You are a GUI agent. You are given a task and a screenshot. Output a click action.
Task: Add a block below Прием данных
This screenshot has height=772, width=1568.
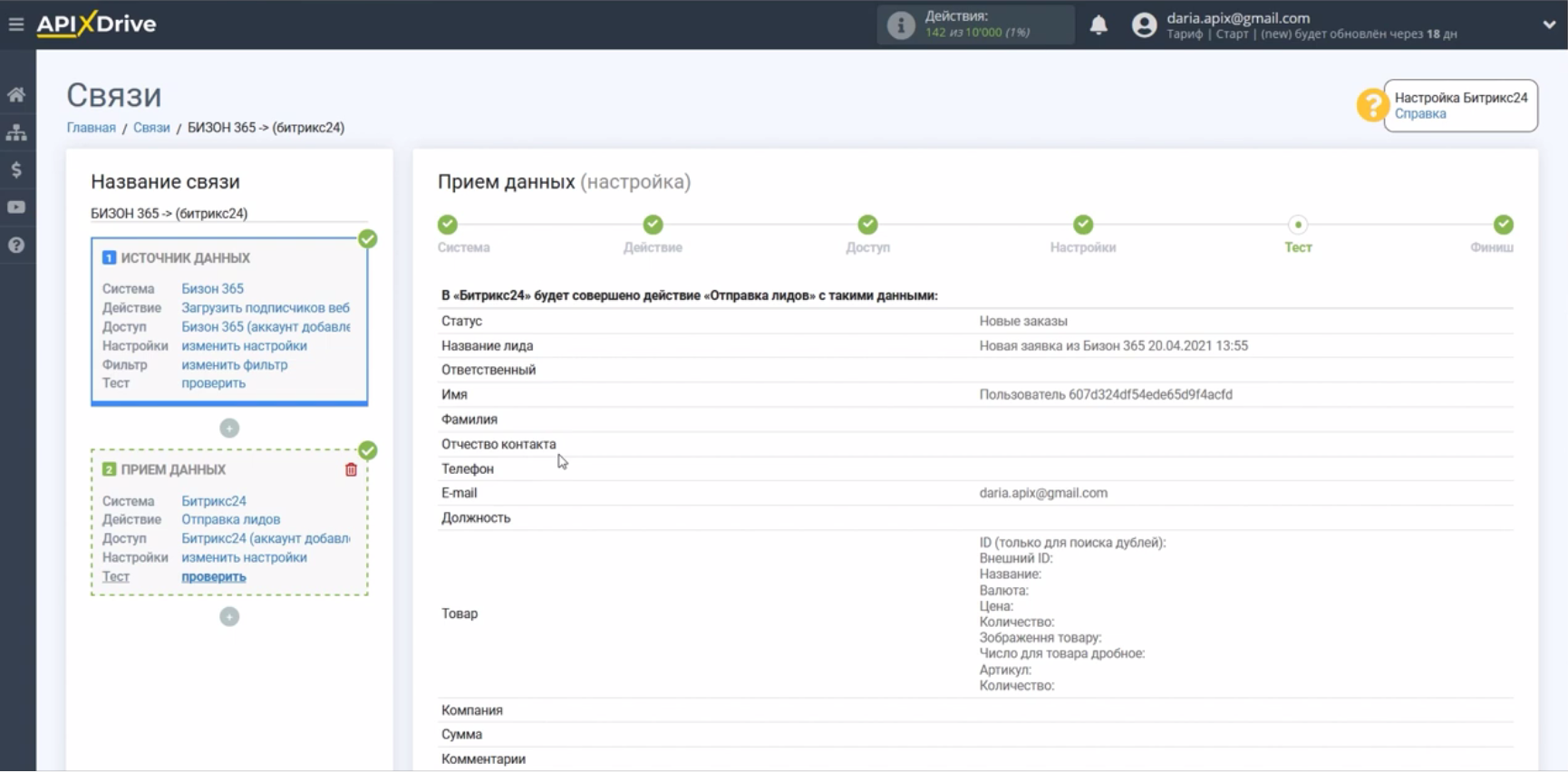click(229, 616)
